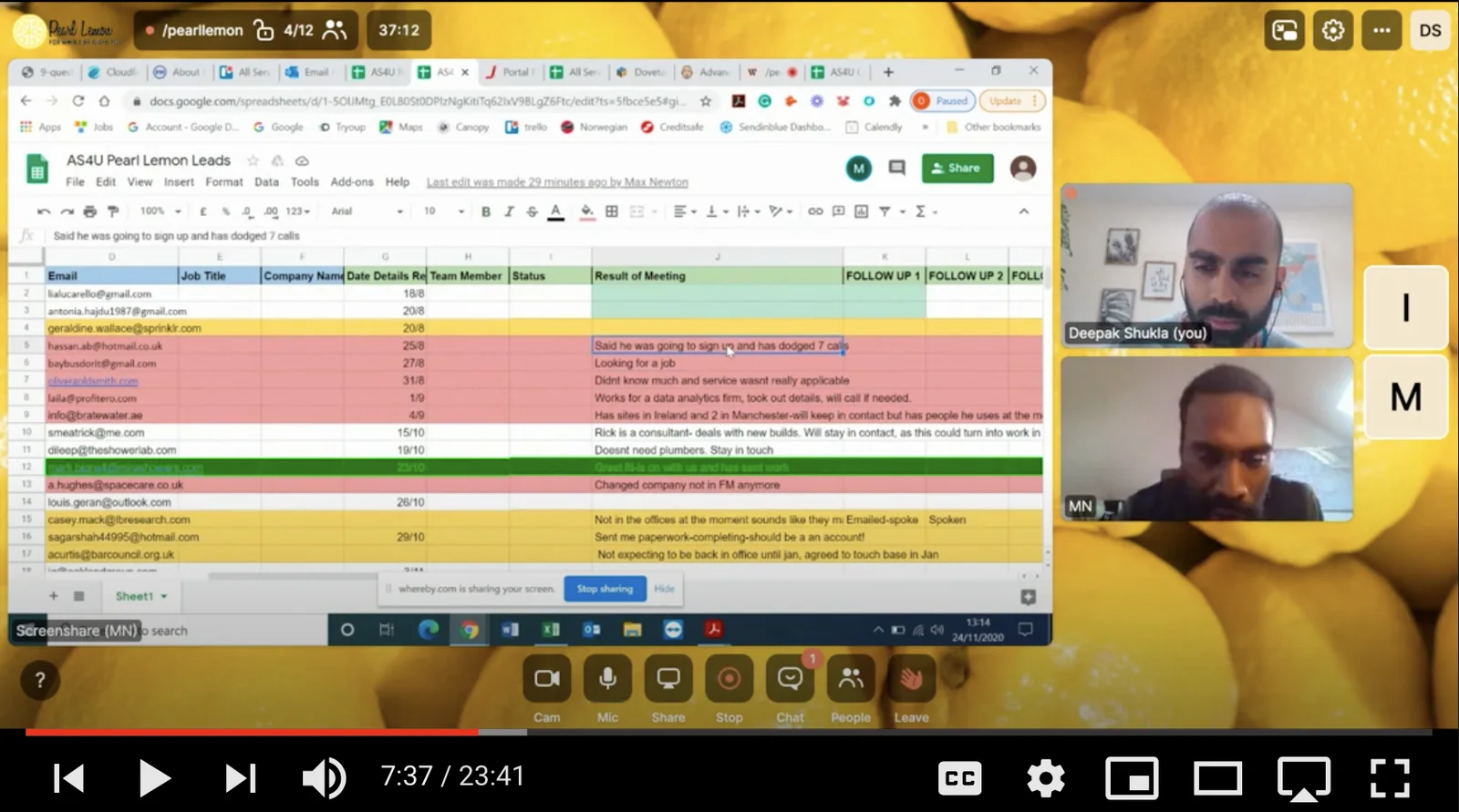1459x812 pixels.
Task: Play the YouTube video
Action: click(x=154, y=778)
